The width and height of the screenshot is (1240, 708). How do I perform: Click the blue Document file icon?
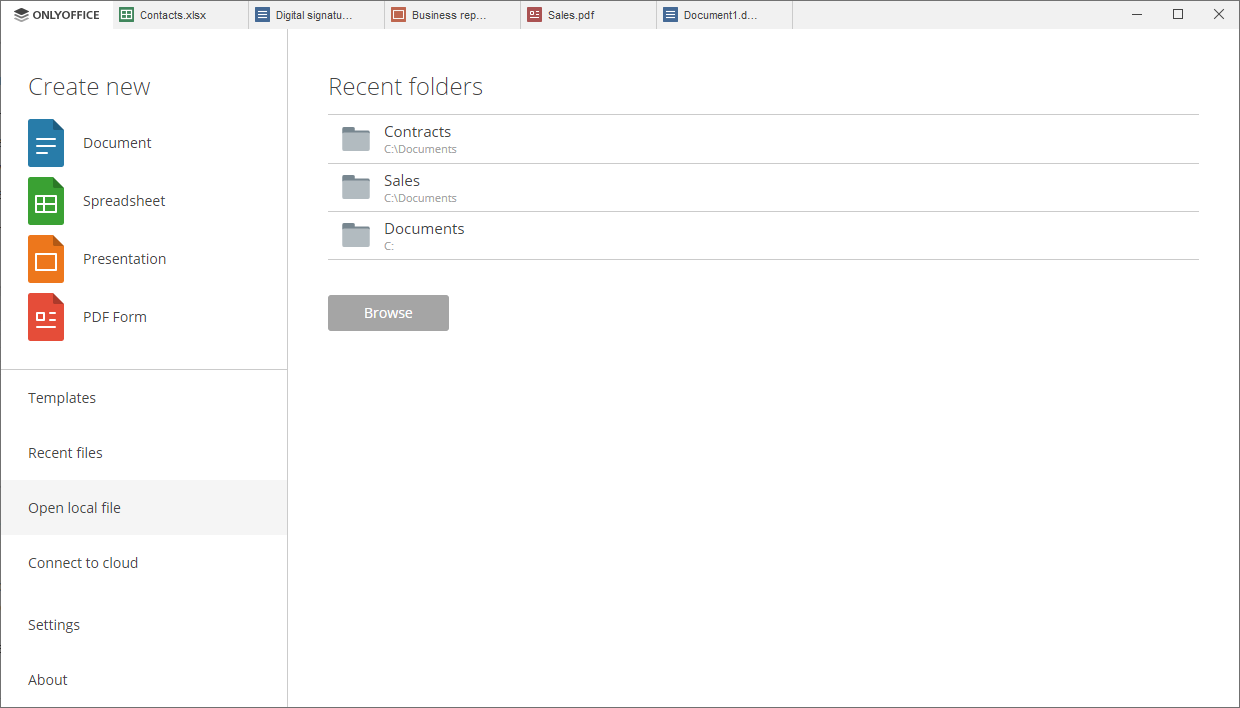point(46,143)
